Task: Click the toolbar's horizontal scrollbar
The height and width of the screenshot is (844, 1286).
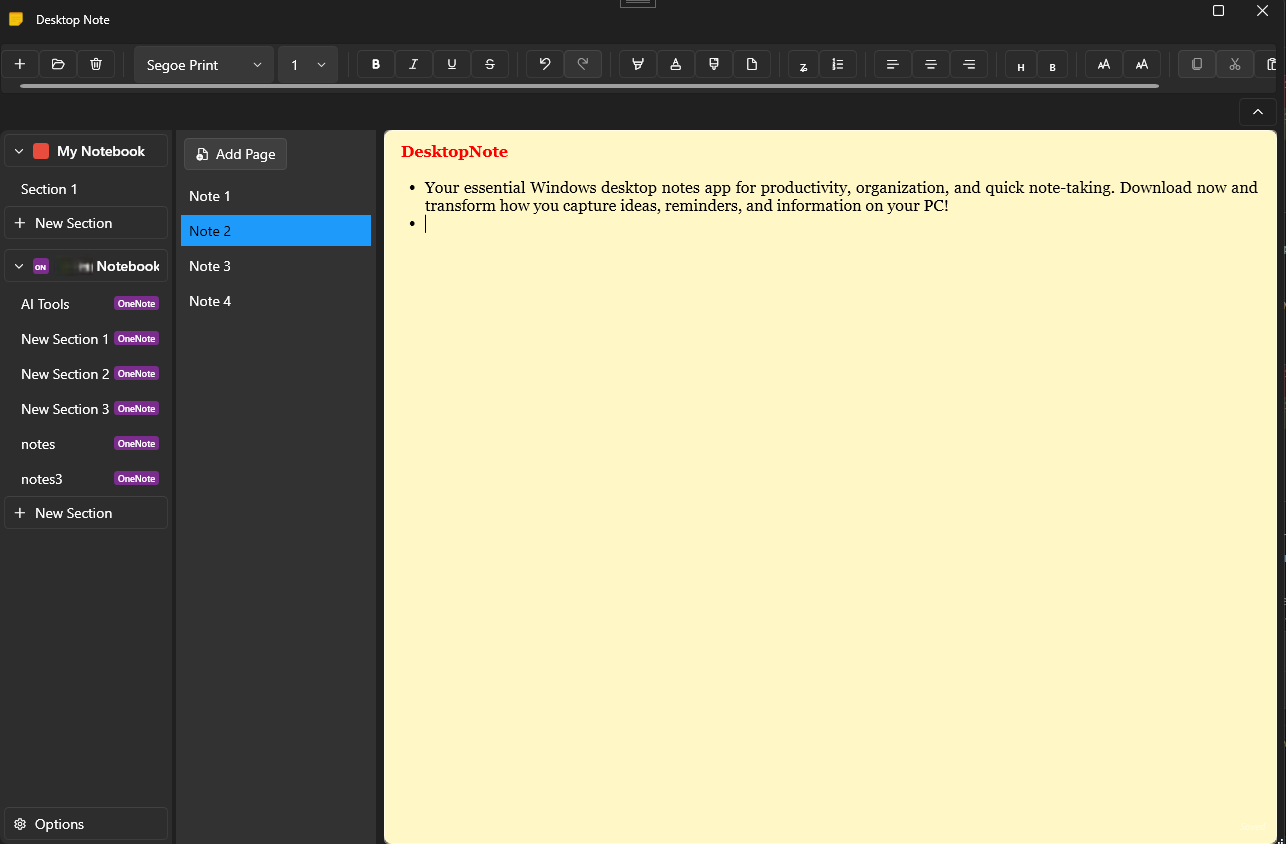Action: click(x=589, y=86)
